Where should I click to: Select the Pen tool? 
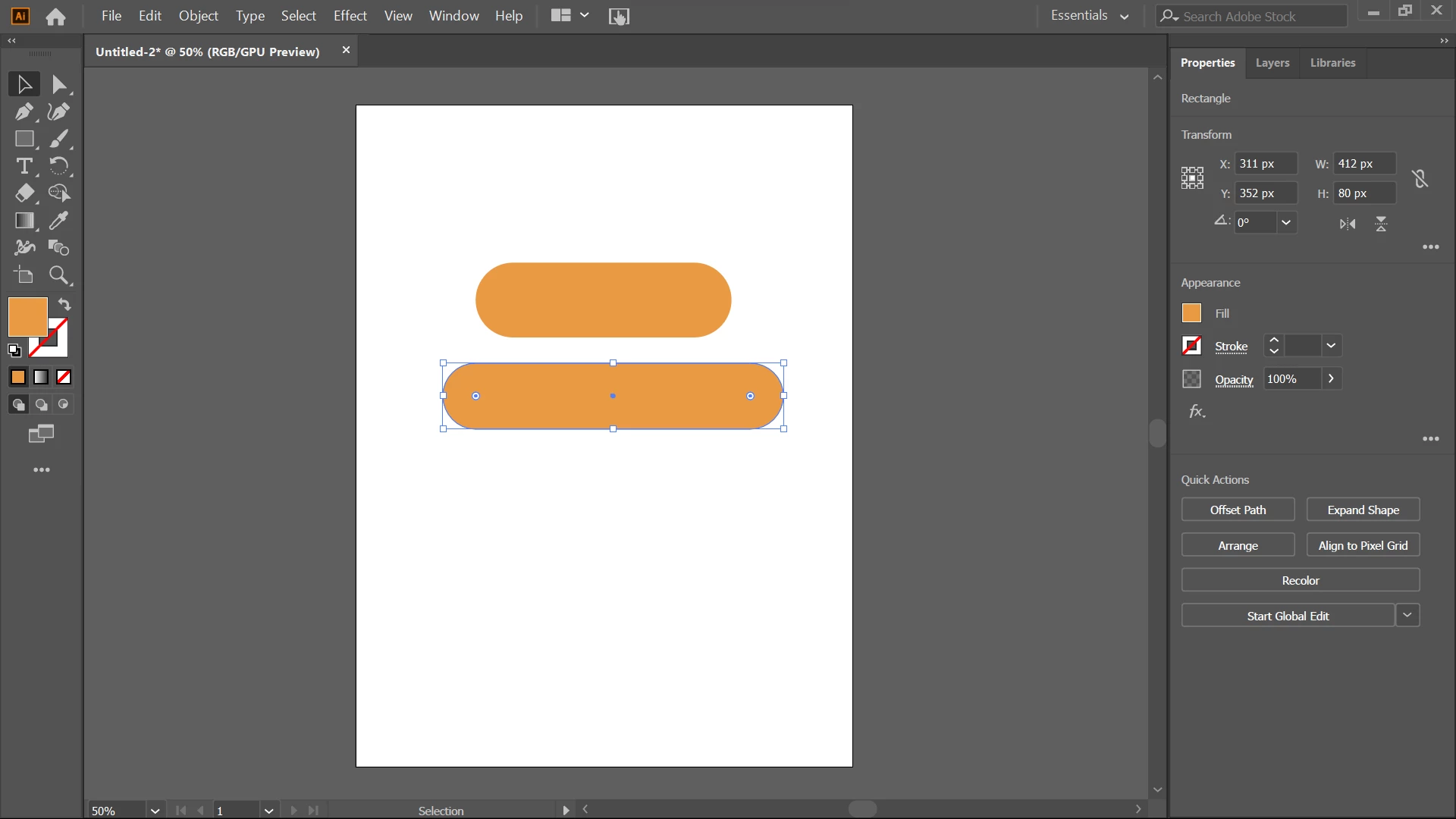[x=24, y=112]
